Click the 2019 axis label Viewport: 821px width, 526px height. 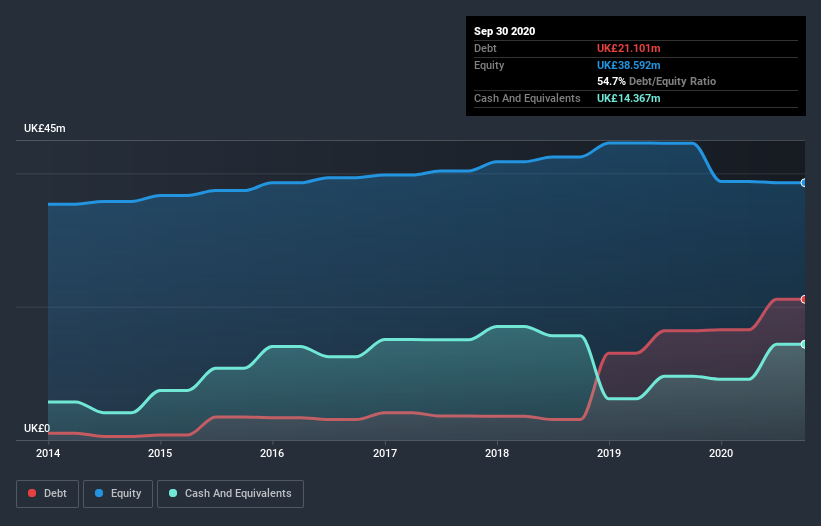tap(609, 453)
